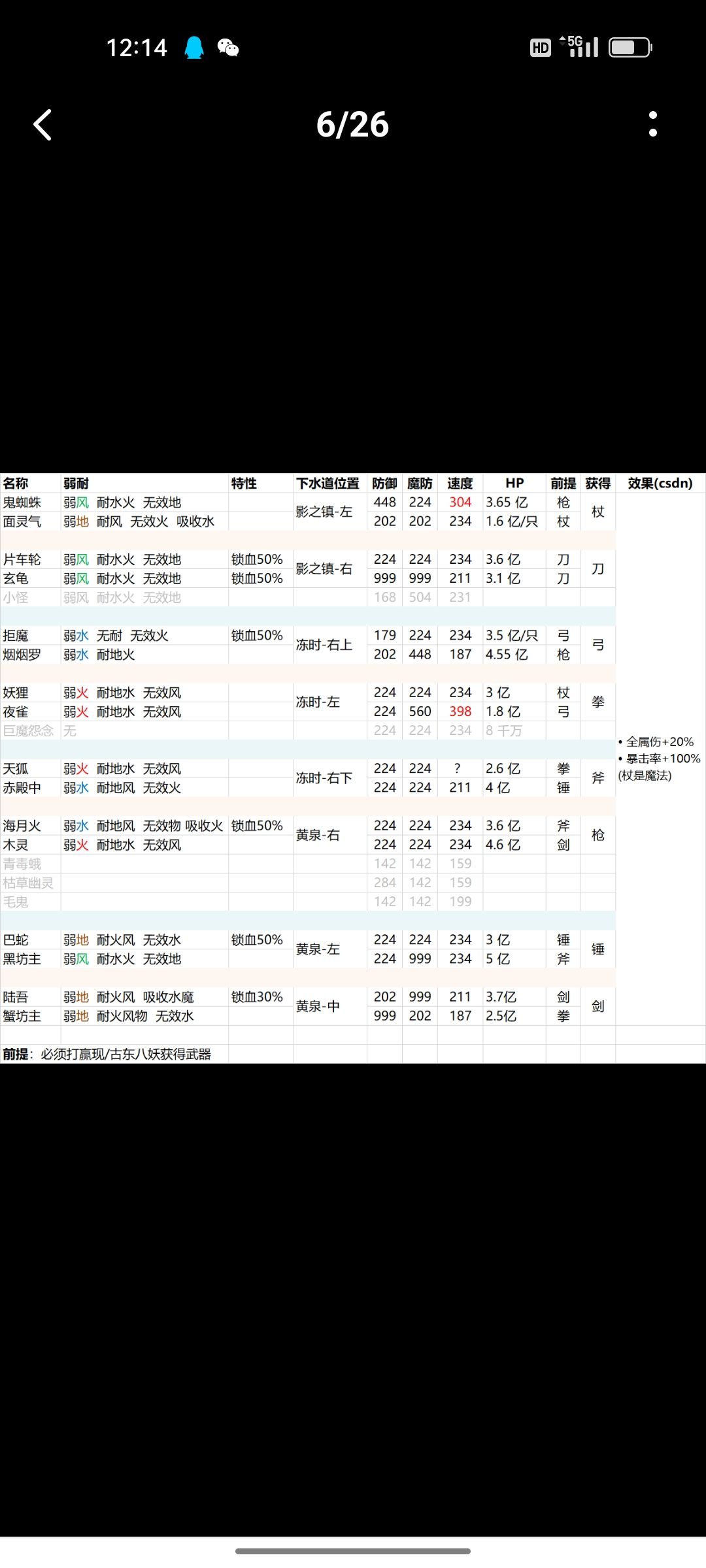Tap the 影之镇-右 location cell
706x1568 pixels.
tap(324, 568)
